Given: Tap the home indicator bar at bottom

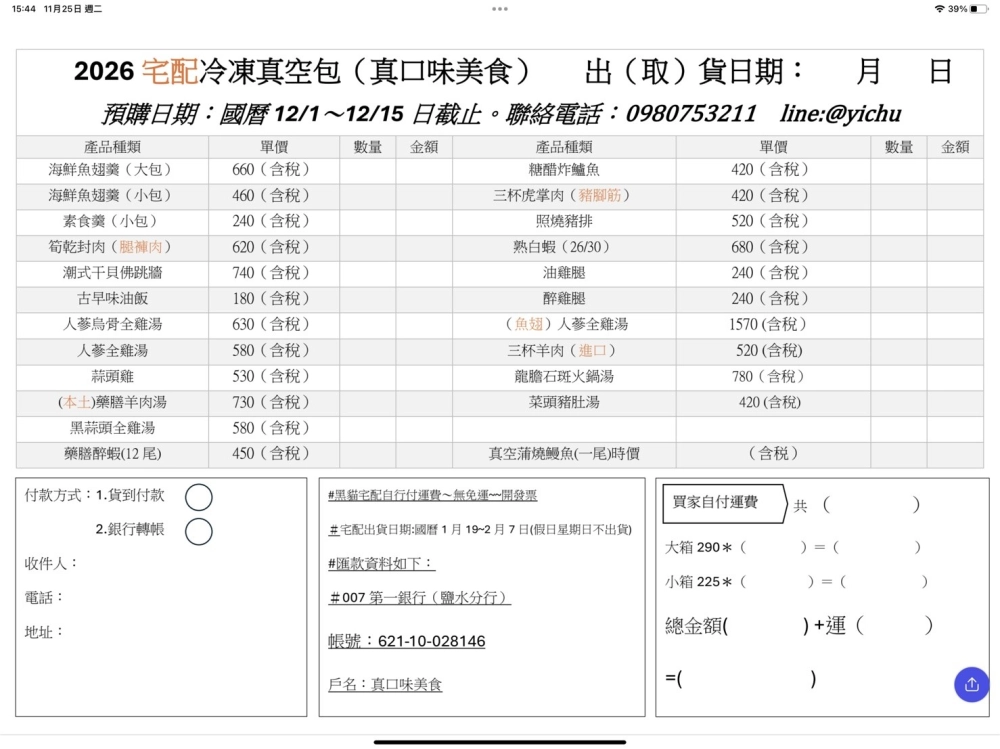Looking at the screenshot, I should click(500, 742).
